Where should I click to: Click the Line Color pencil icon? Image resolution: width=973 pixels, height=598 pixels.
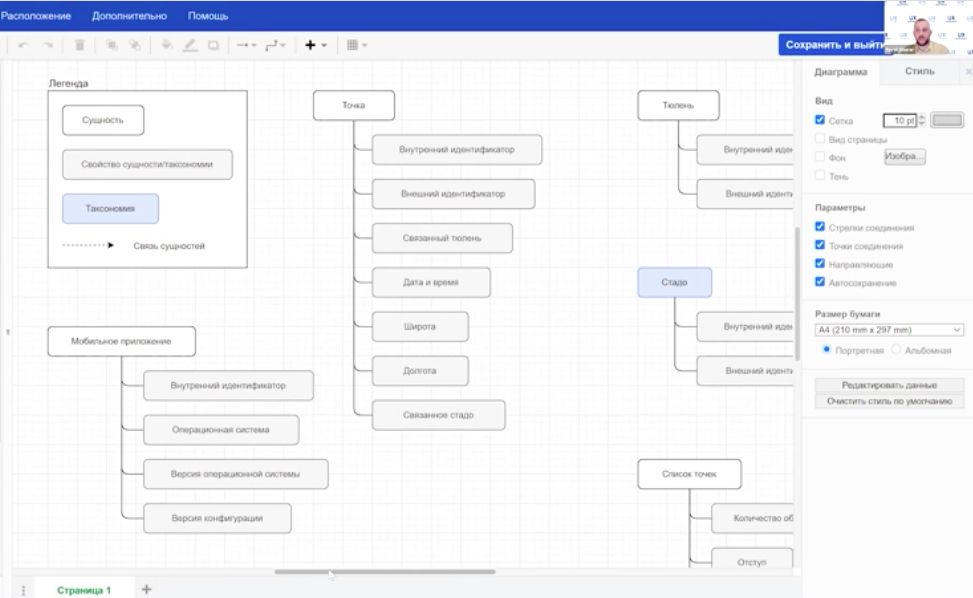190,45
